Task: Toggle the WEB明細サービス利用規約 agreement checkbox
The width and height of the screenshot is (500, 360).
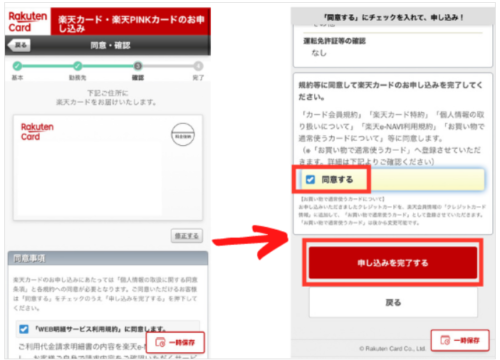Action: click(x=24, y=329)
